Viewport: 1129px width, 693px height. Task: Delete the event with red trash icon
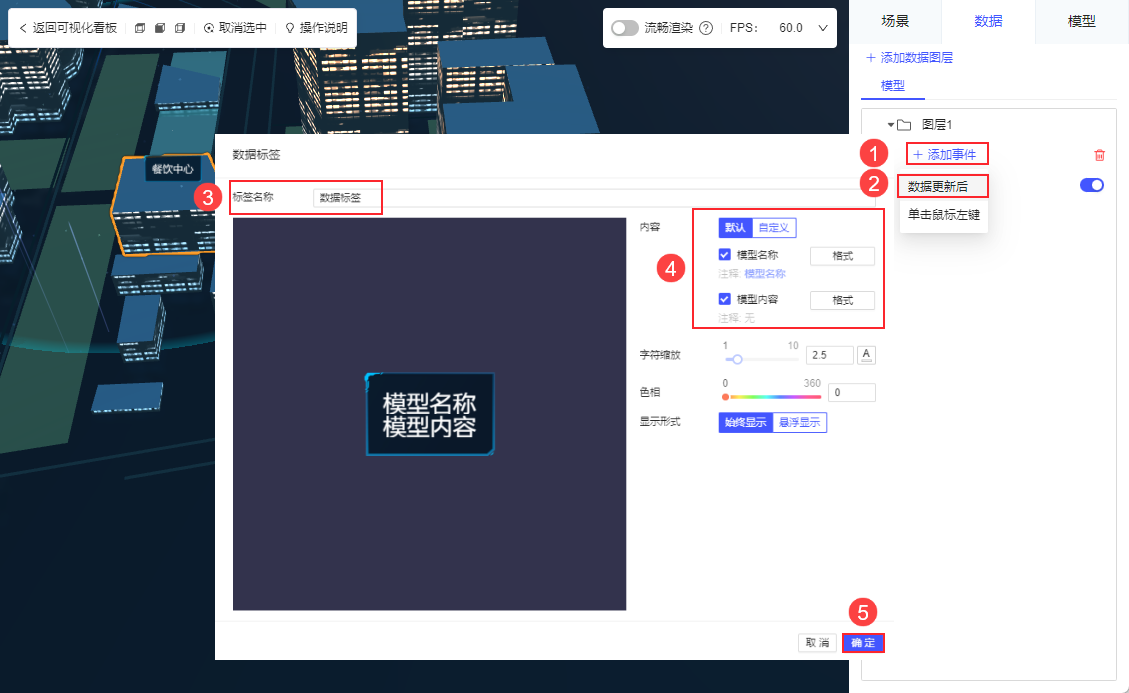(x=1099, y=155)
